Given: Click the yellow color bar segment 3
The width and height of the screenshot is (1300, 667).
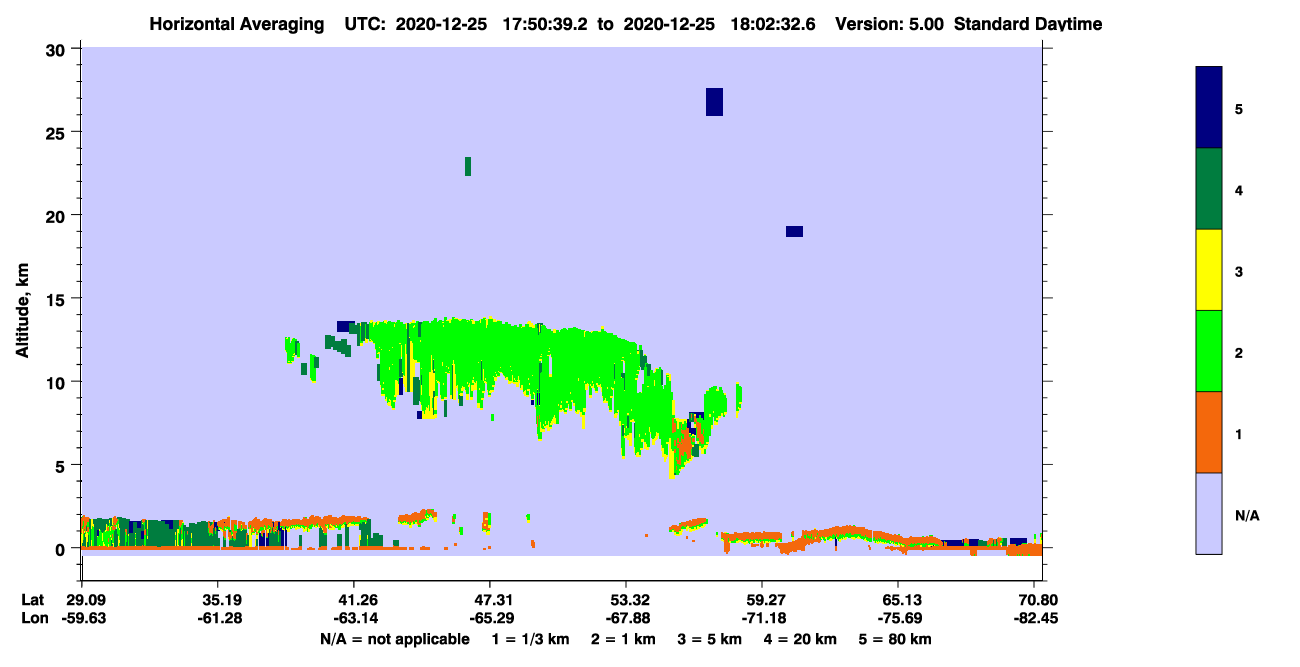Looking at the screenshot, I should [1209, 270].
